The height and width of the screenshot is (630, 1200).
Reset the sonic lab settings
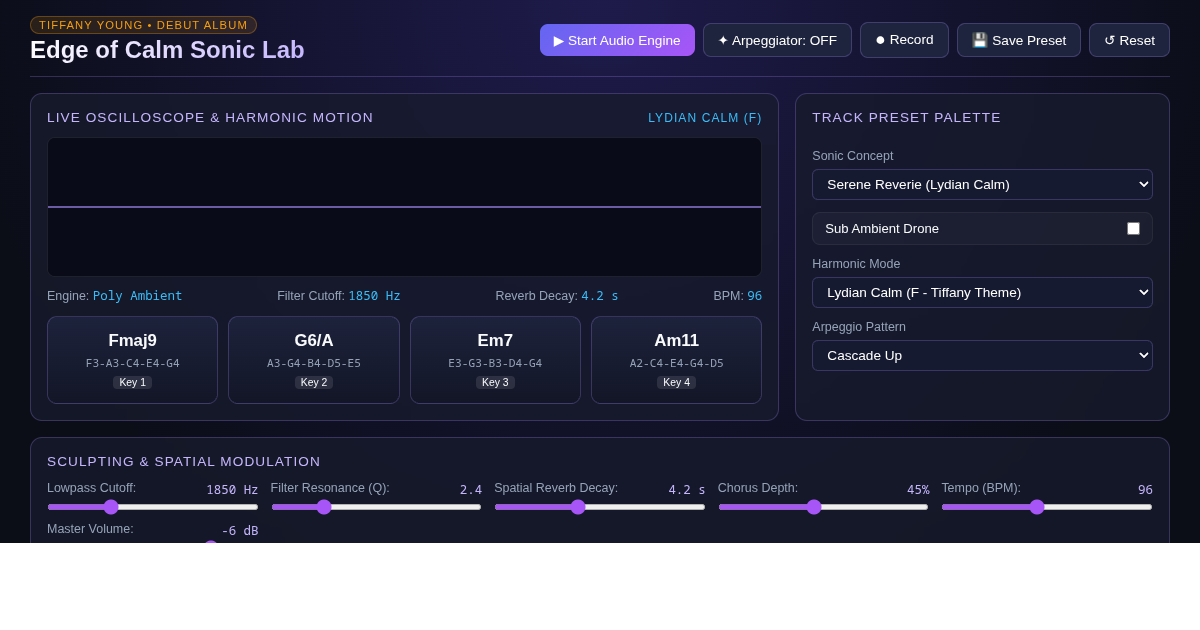[x=1129, y=40]
